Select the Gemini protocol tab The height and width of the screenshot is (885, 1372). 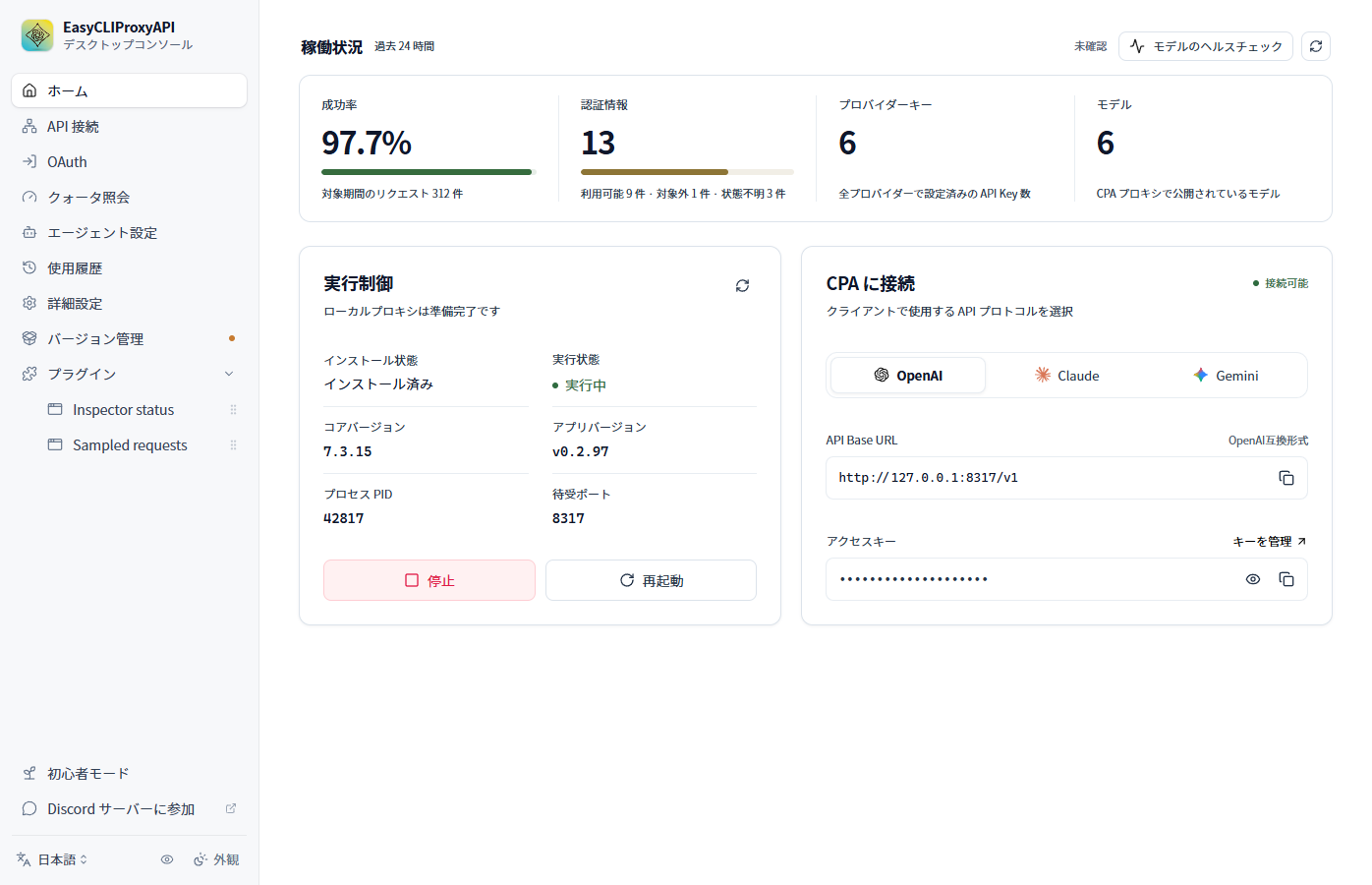1226,376
